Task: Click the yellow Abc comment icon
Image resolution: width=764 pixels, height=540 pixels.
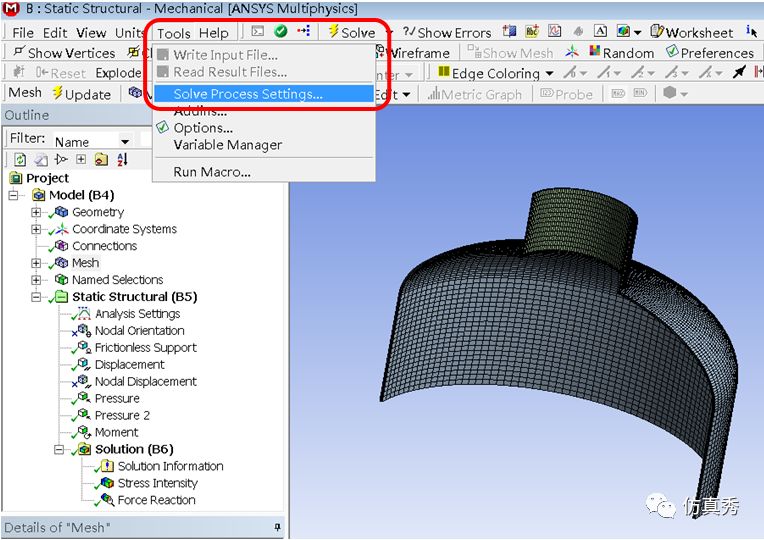Action: [532, 31]
